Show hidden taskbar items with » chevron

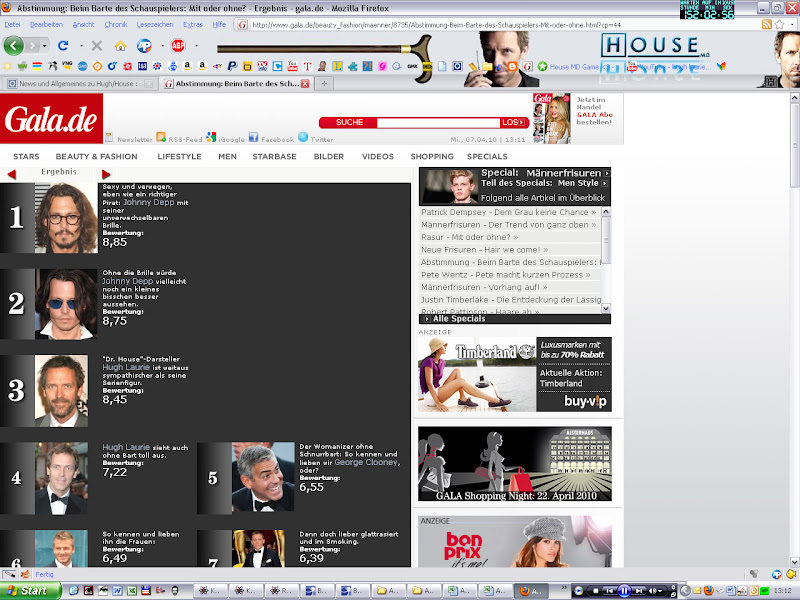(x=564, y=588)
